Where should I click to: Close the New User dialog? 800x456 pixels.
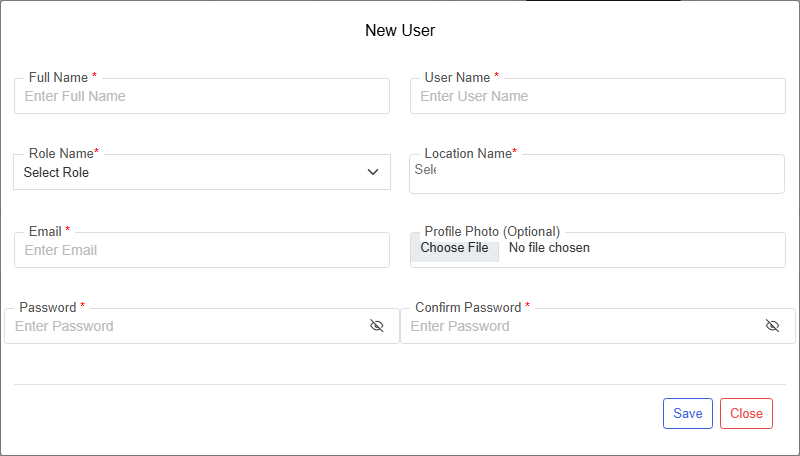point(746,413)
